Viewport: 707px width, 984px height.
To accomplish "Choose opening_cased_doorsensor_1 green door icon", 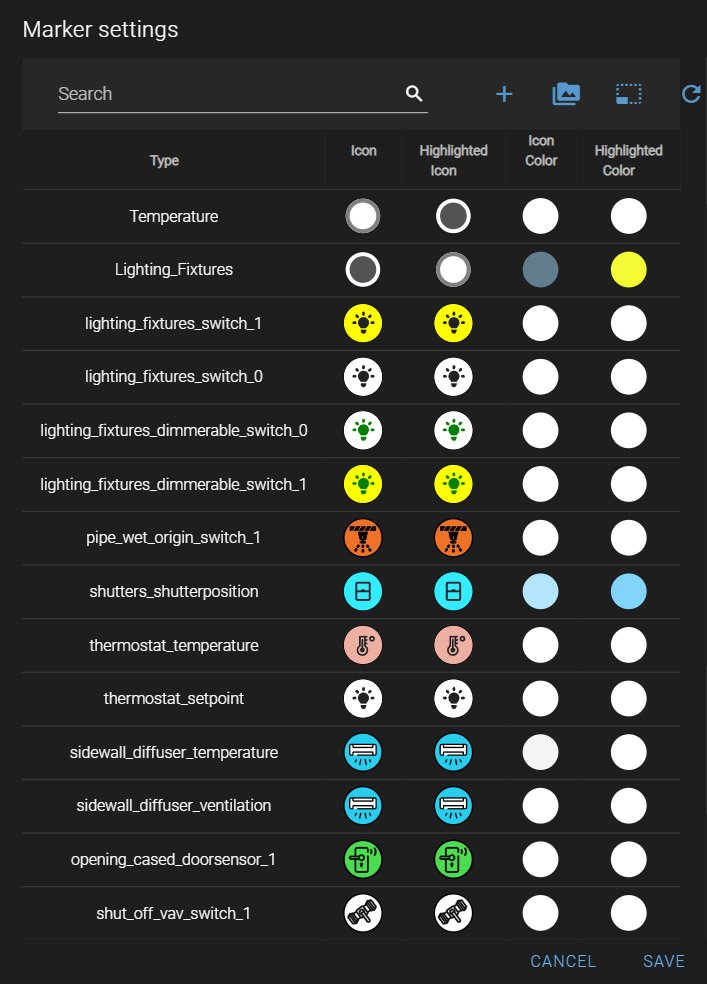I will 363,859.
